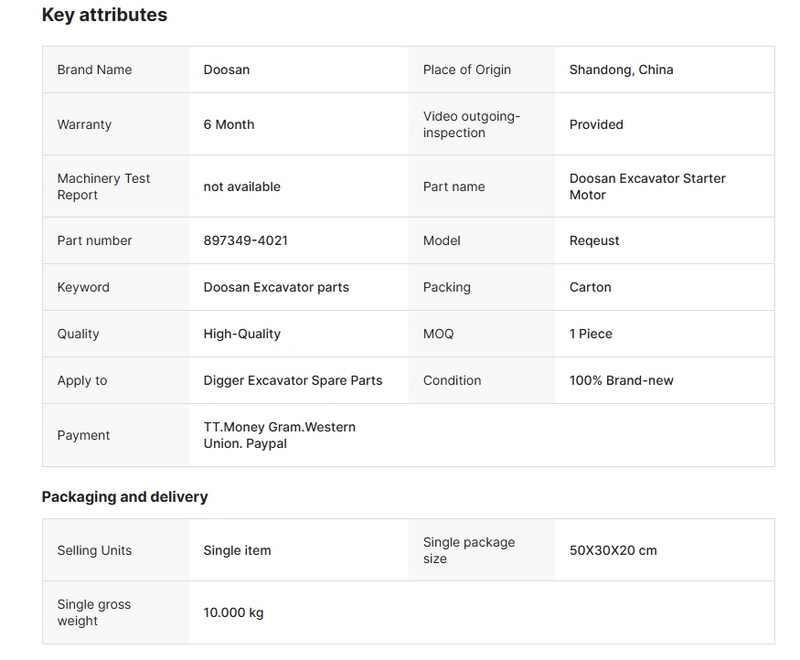Click the Carton packing value

(x=590, y=287)
